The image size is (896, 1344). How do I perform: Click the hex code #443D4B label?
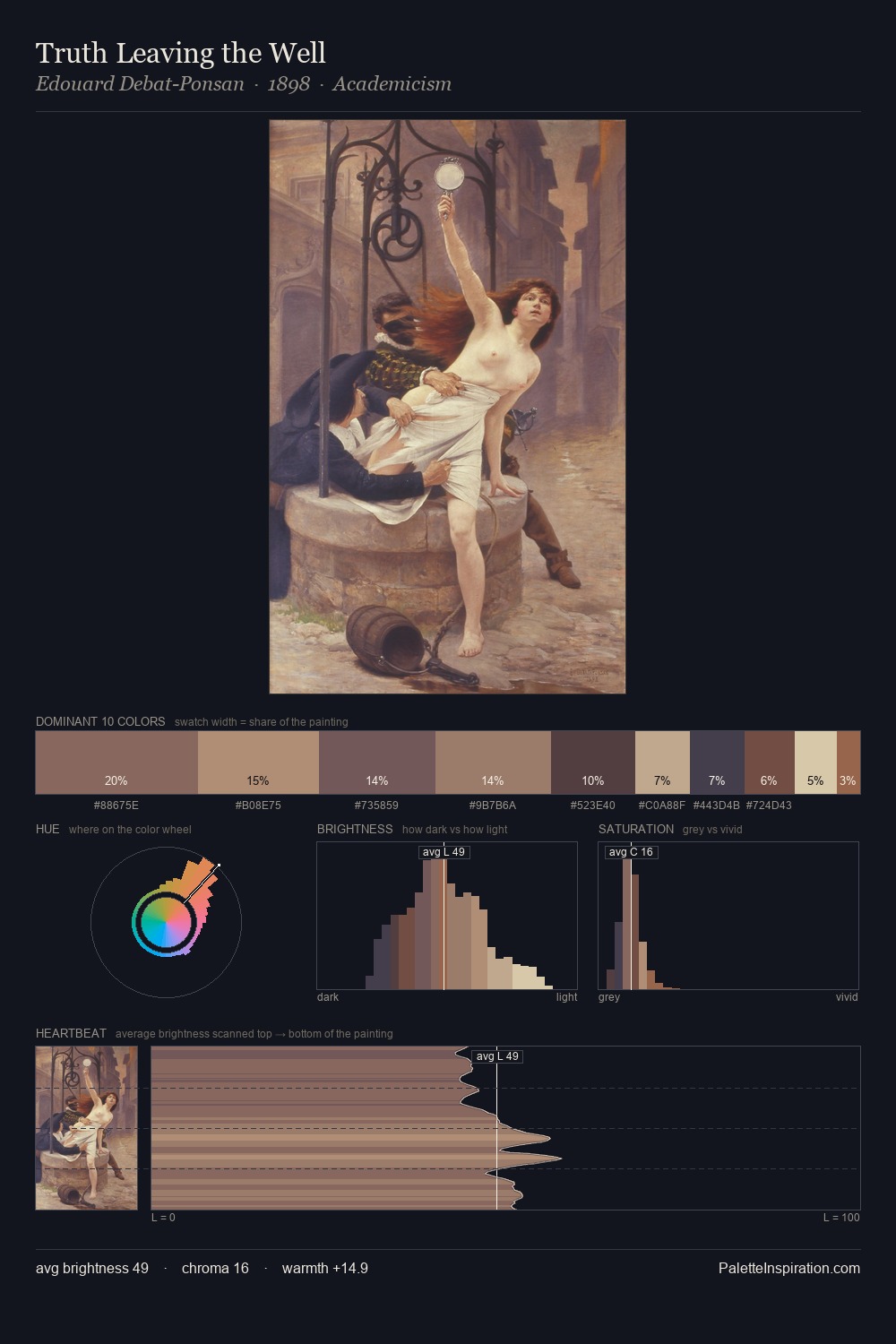tap(717, 806)
